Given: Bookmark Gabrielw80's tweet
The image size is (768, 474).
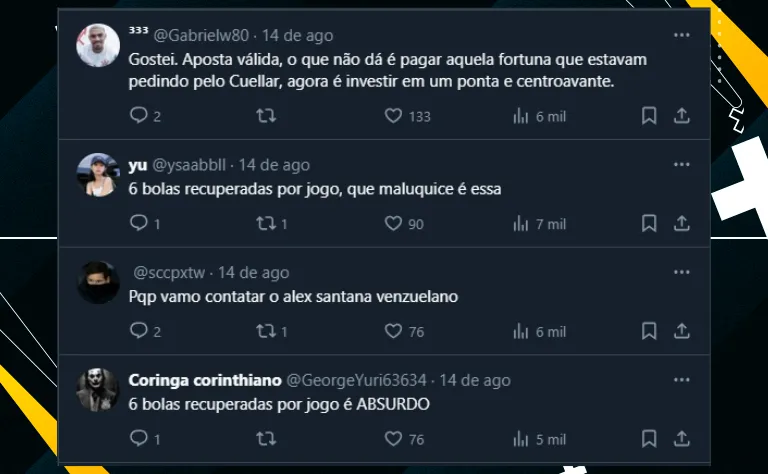Looking at the screenshot, I should click(x=649, y=116).
